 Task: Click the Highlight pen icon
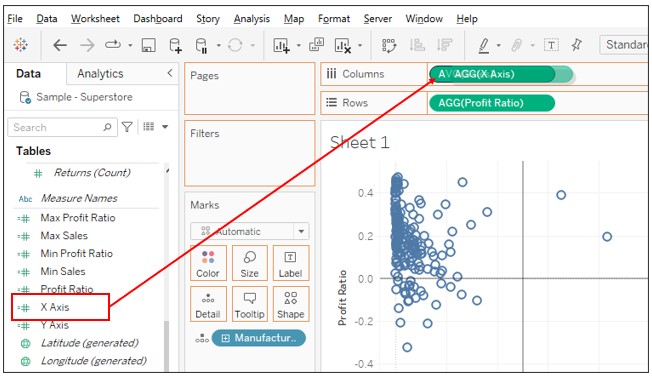coord(484,45)
